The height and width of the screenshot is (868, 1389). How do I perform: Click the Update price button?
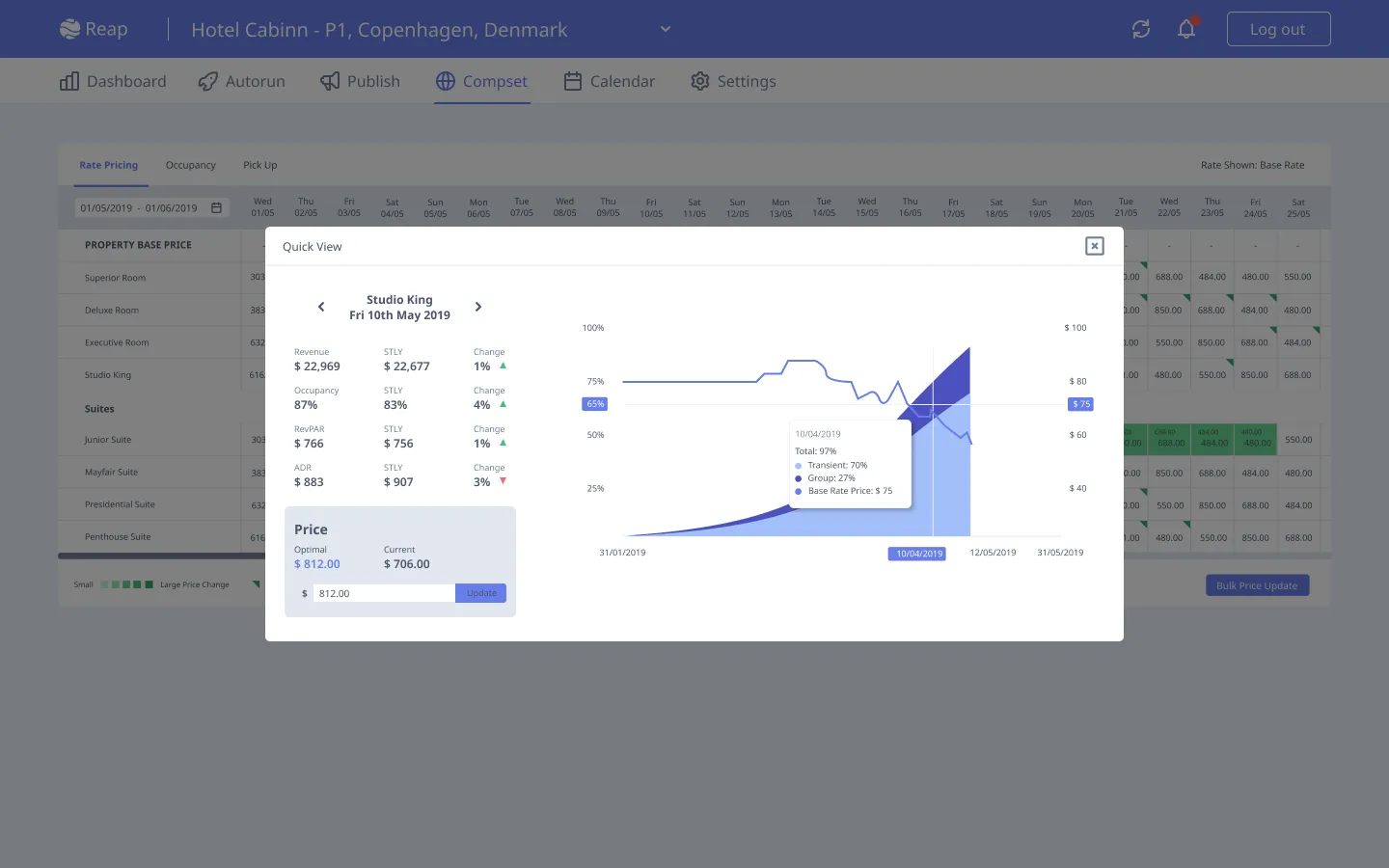pyautogui.click(x=480, y=593)
